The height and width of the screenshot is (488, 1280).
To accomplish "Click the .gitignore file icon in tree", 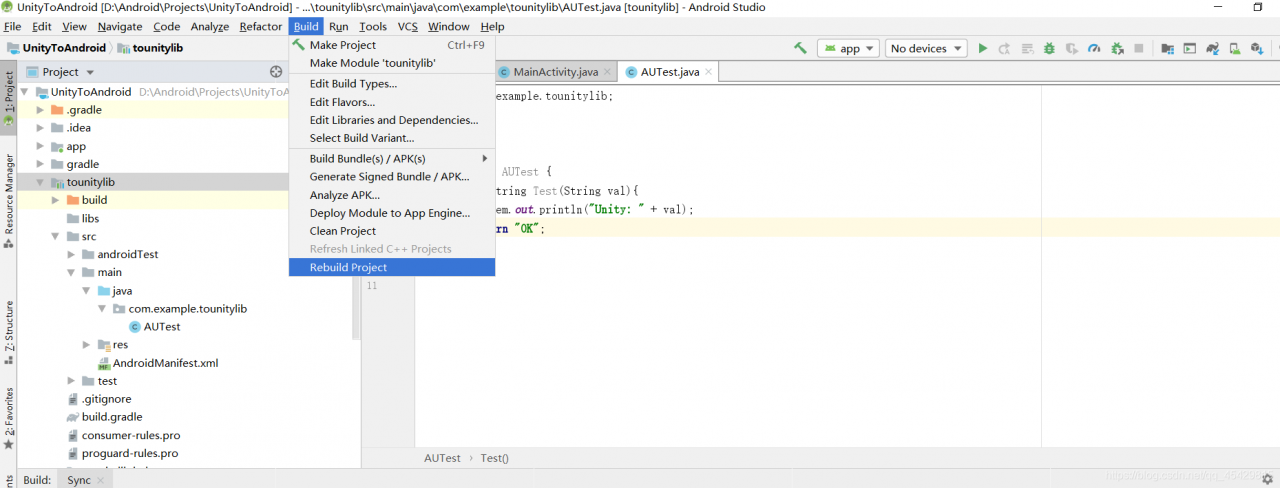I will (x=73, y=399).
